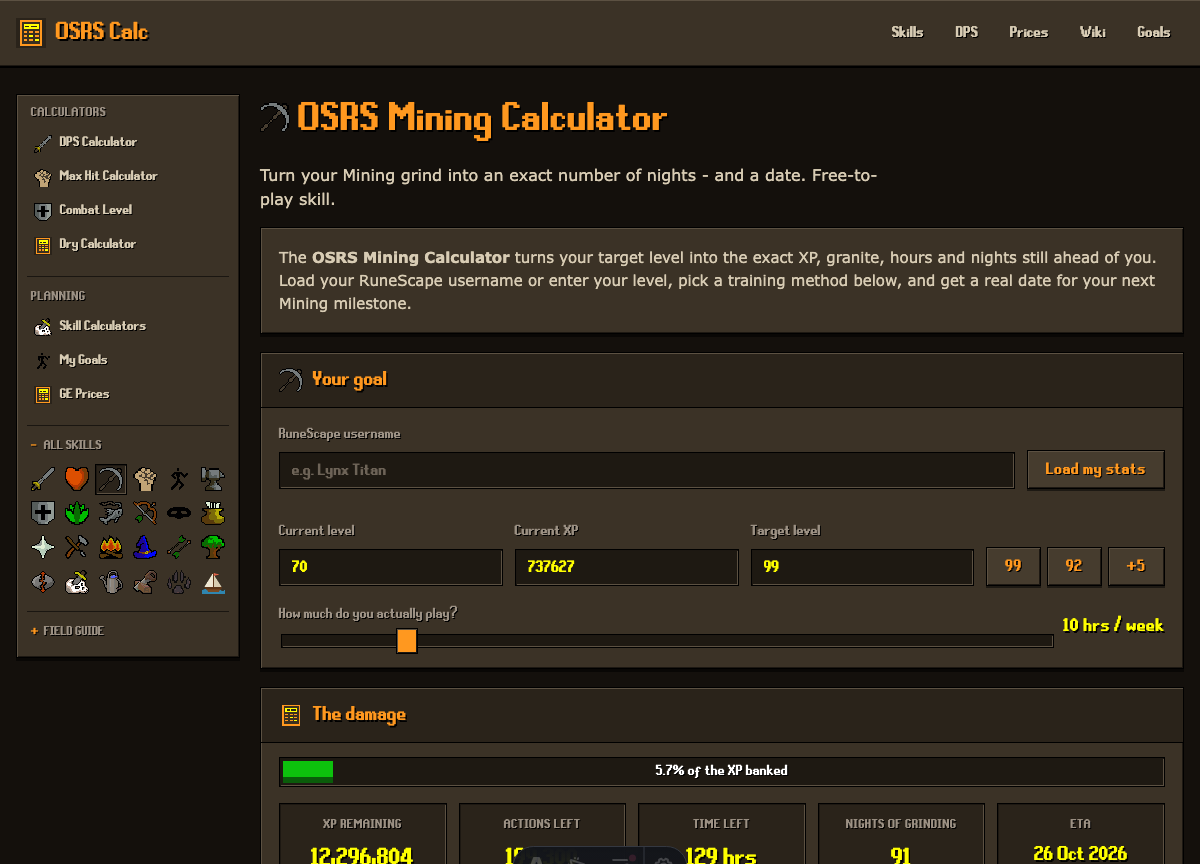Open GE Prices sidebar link

128,394
